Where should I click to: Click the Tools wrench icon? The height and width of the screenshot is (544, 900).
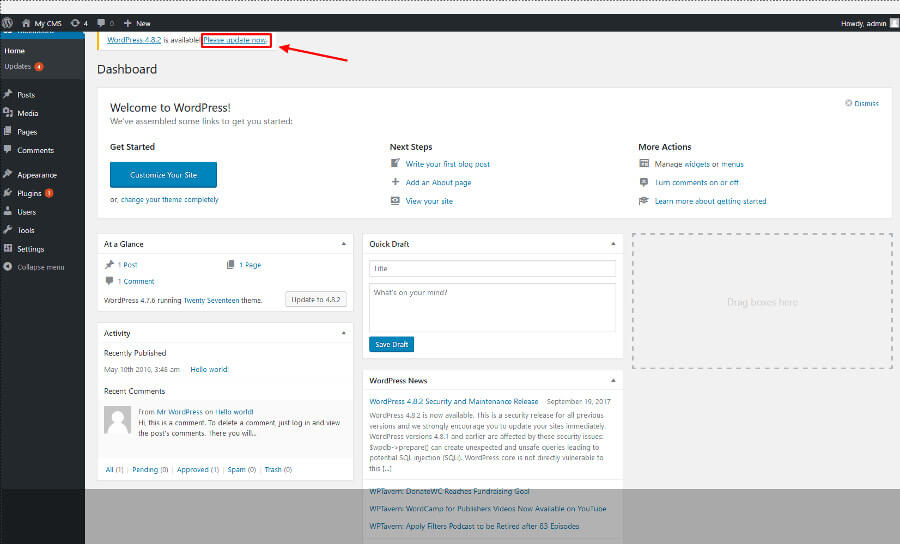[x=7, y=230]
